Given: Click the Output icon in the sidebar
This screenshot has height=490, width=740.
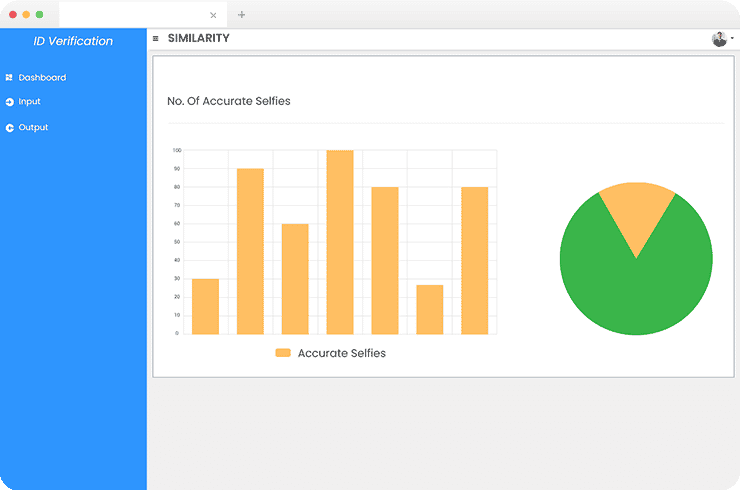Looking at the screenshot, I should 9,128.
